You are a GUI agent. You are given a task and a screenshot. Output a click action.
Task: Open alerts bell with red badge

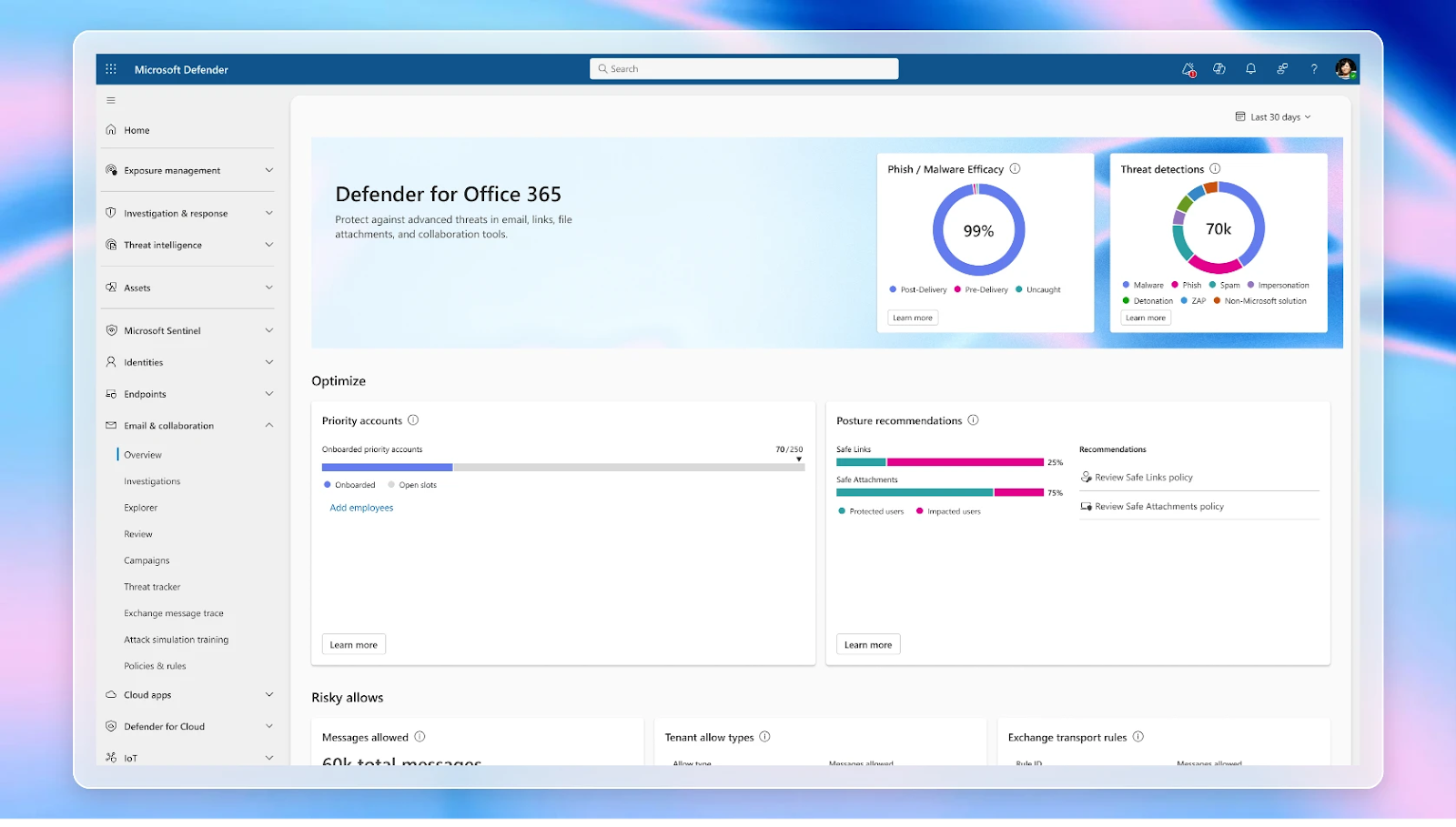click(1188, 69)
